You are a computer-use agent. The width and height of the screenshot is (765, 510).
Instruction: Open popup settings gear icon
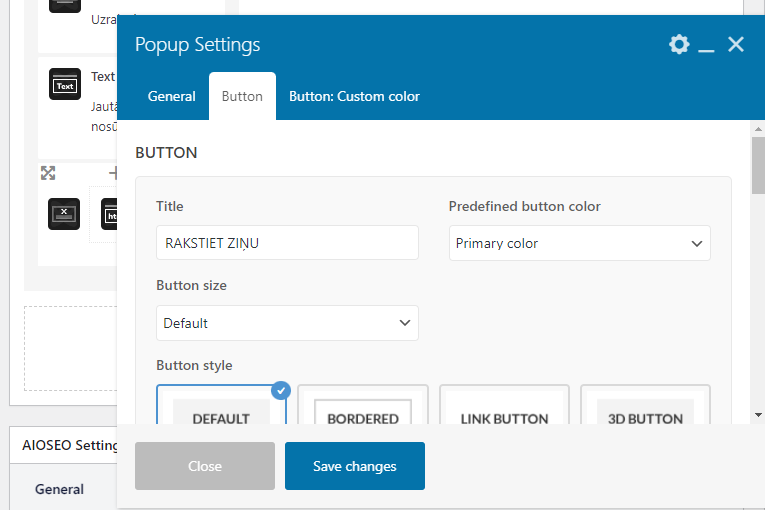pyautogui.click(x=679, y=44)
